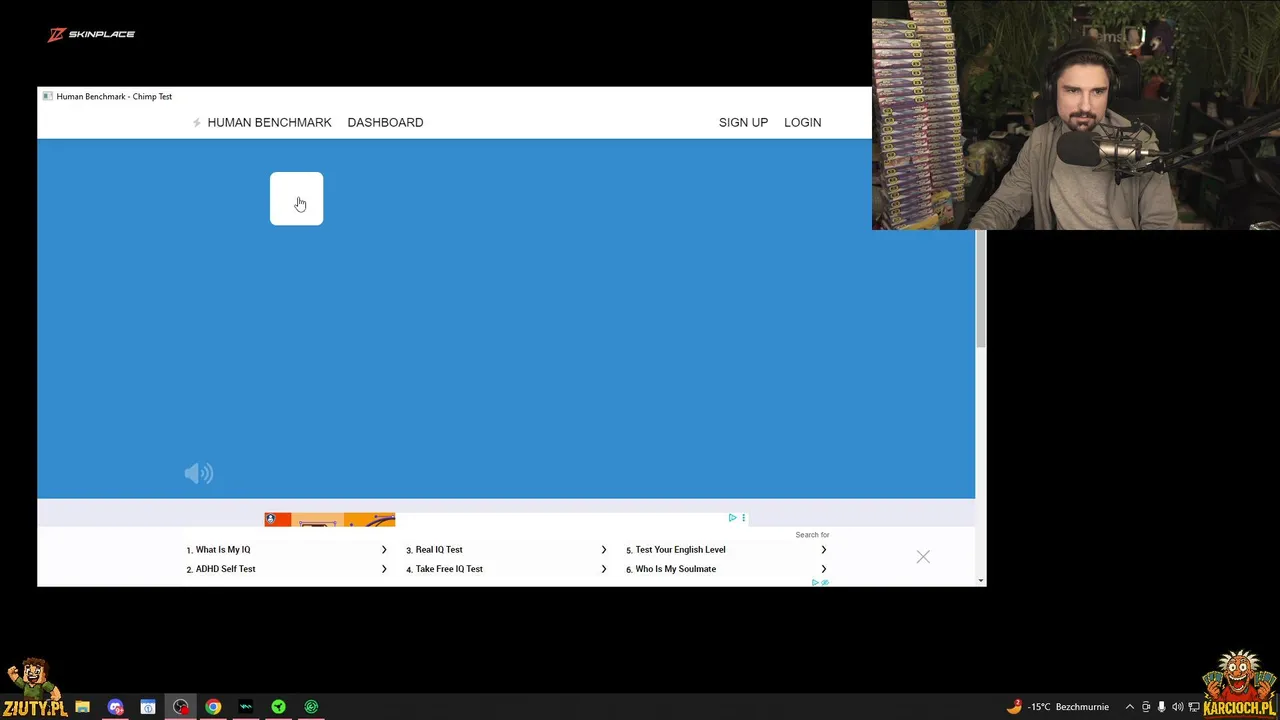Toggle the sound speaker icon in the game
Screen dimensions: 1280x720
[199, 473]
